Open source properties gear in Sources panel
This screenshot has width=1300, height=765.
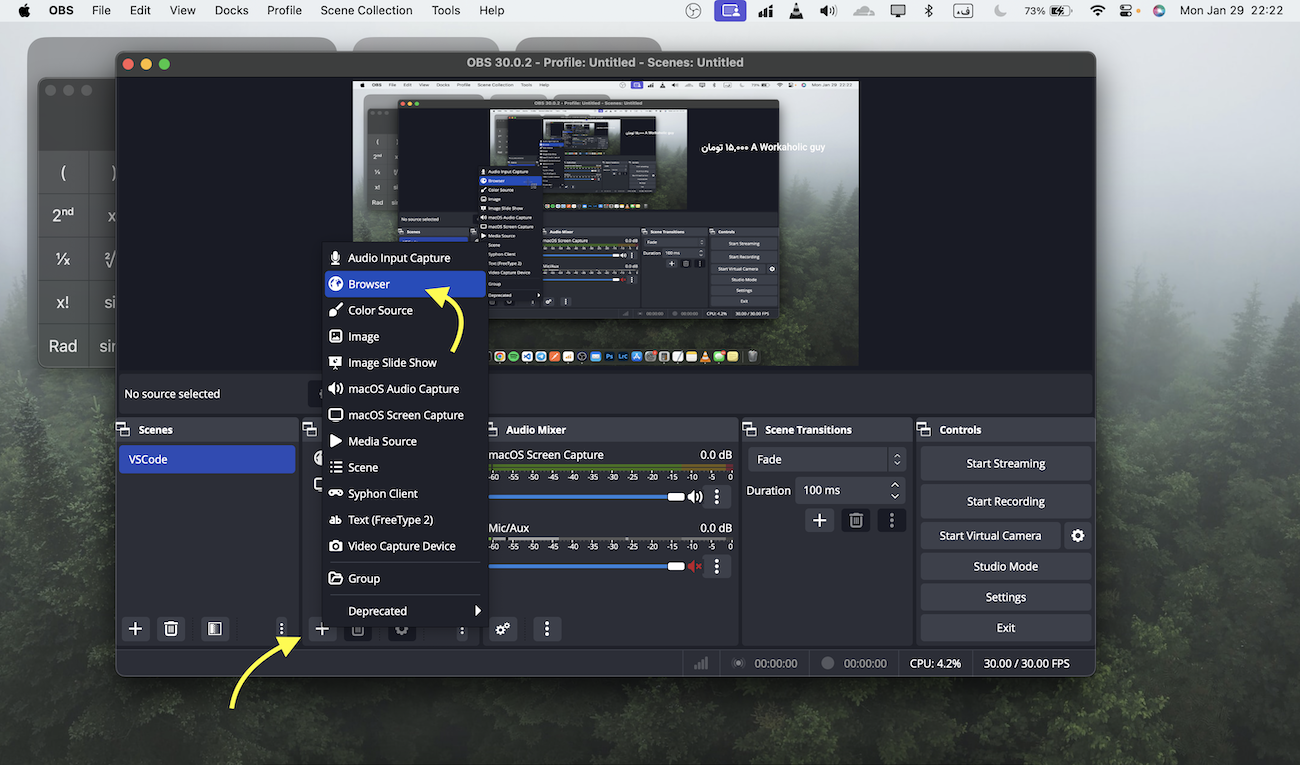[x=402, y=629]
